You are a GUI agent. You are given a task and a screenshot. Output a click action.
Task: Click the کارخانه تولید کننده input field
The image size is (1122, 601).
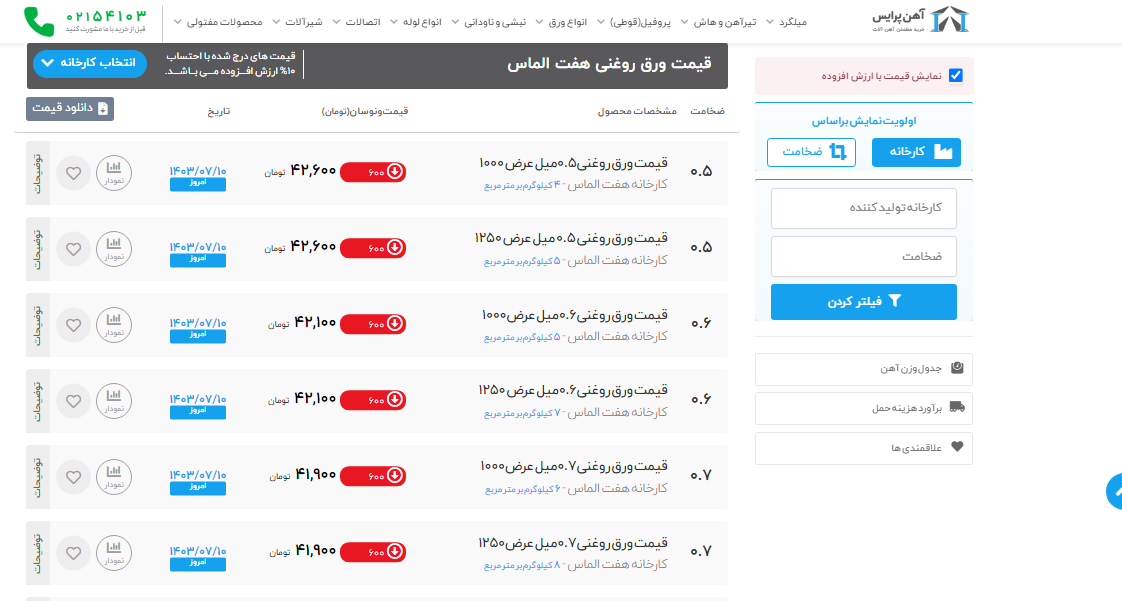863,208
